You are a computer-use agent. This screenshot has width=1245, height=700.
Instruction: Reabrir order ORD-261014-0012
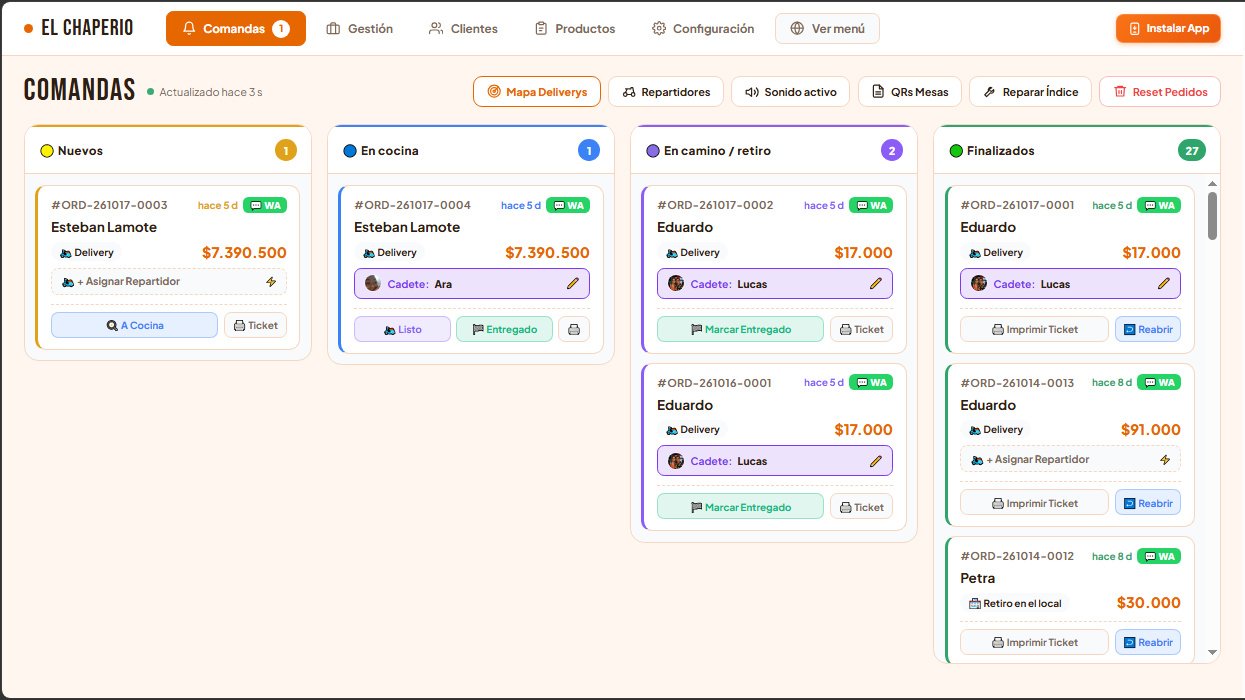(1148, 642)
